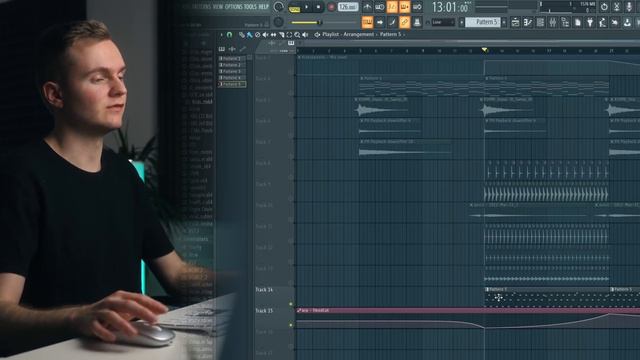The height and width of the screenshot is (360, 640).
Task: Open the Mixer icon
Action: click(x=553, y=22)
